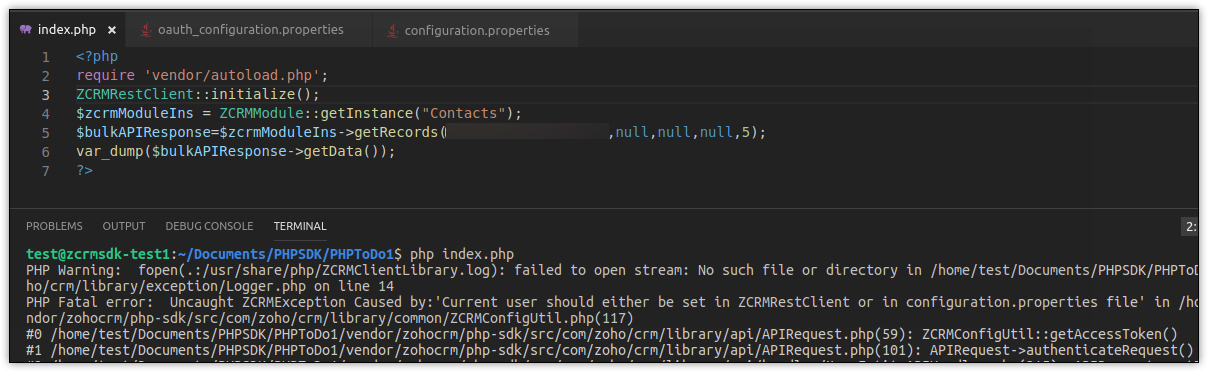This screenshot has width=1208, height=372.
Task: Click line number 5 in the gutter
Action: click(45, 132)
